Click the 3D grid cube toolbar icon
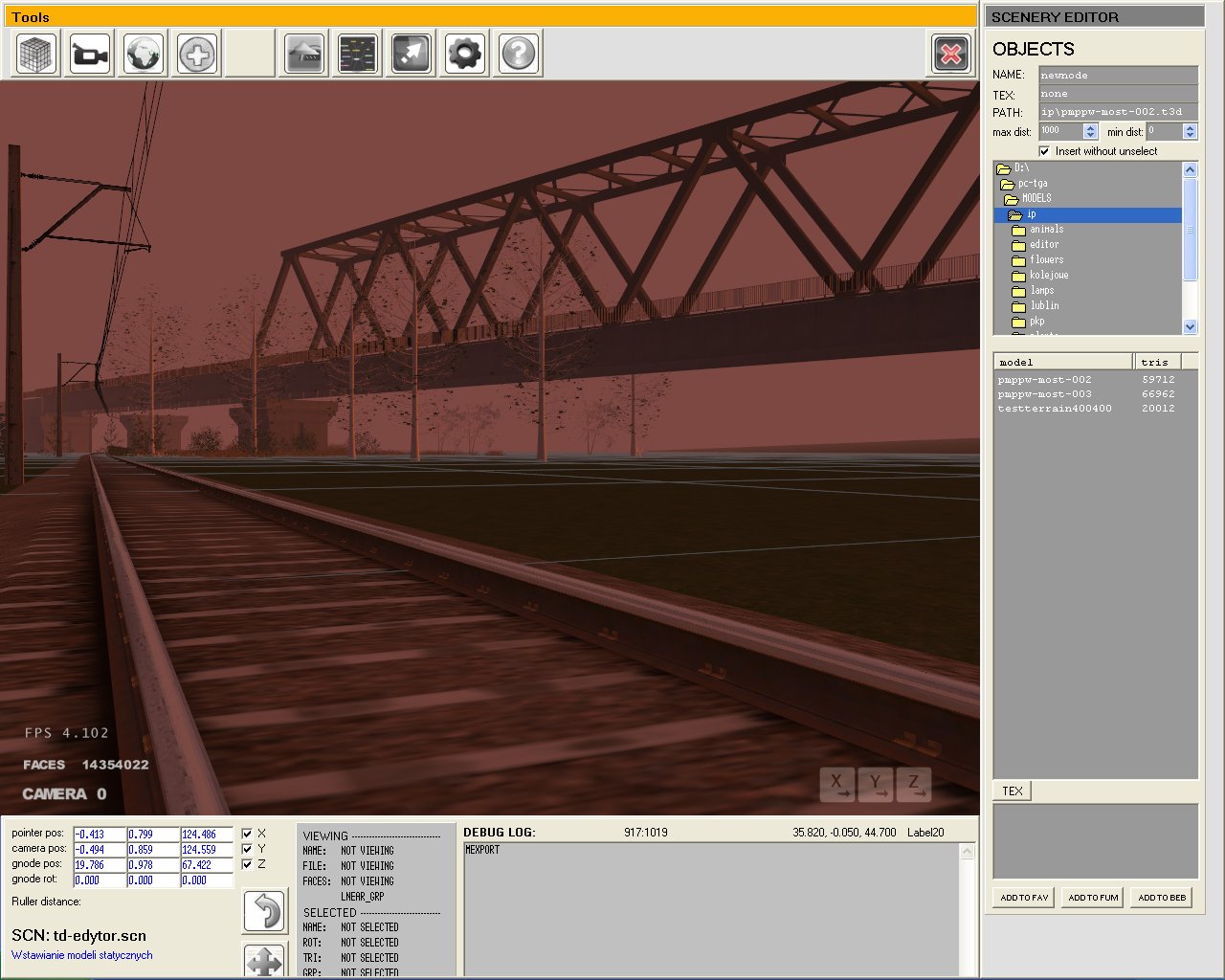This screenshot has height=980, width=1225. coord(38,54)
